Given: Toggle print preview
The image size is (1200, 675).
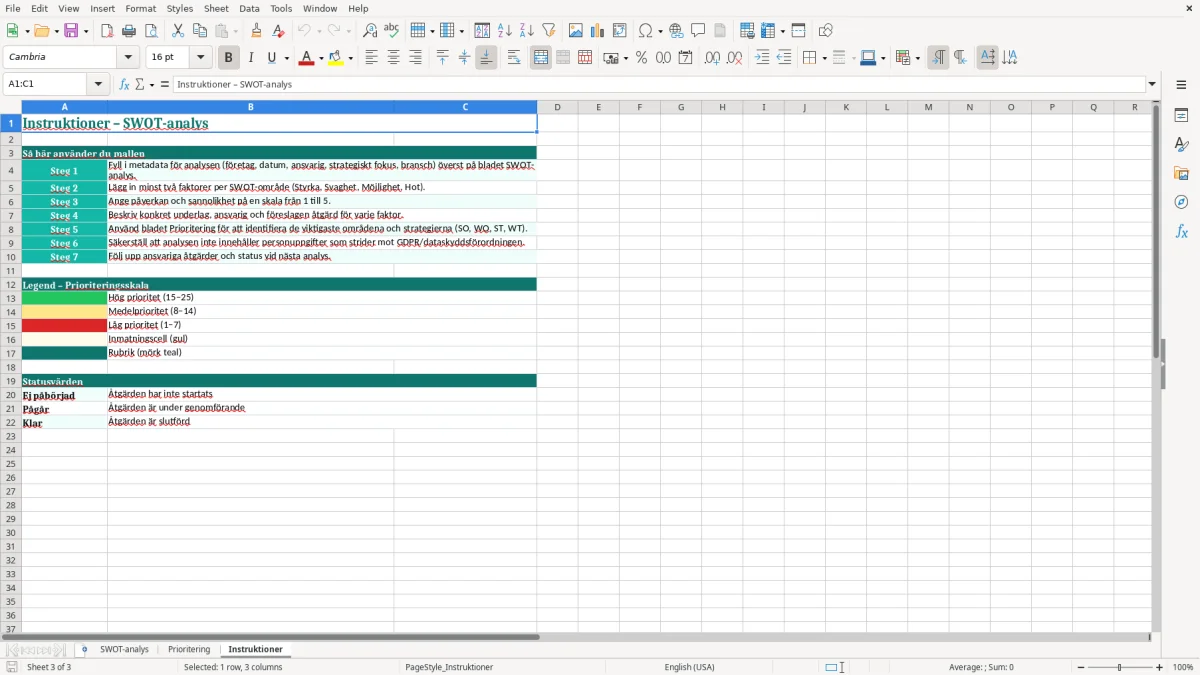Looking at the screenshot, I should 150,31.
